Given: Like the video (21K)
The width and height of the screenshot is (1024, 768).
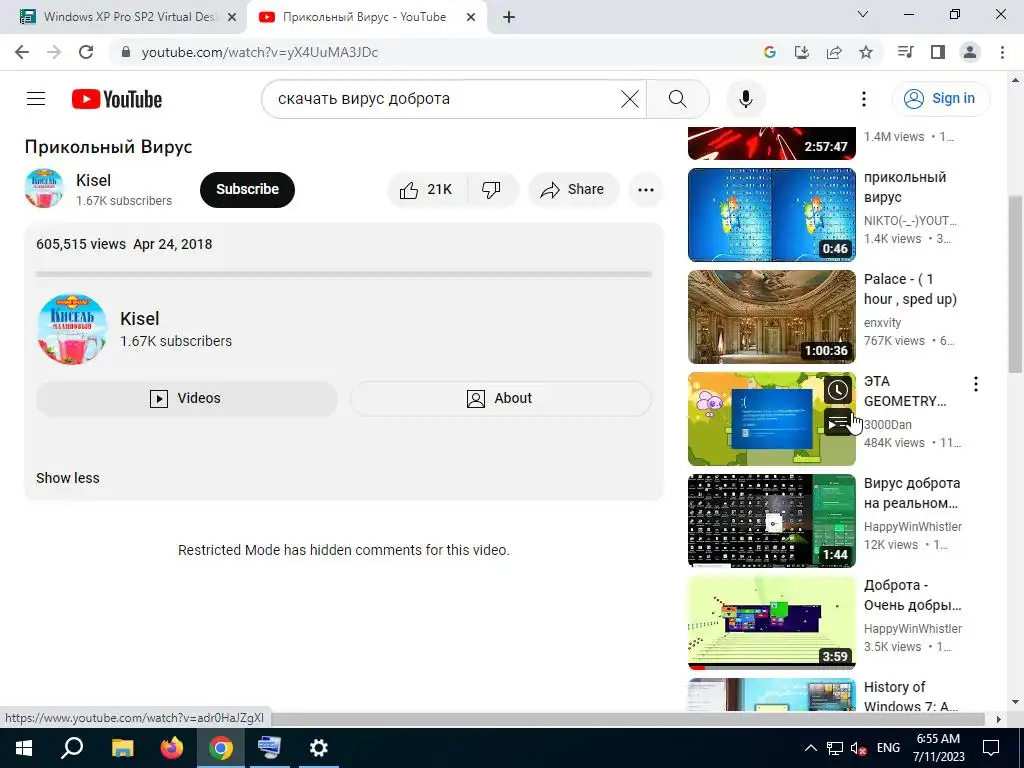Looking at the screenshot, I should (426, 189).
